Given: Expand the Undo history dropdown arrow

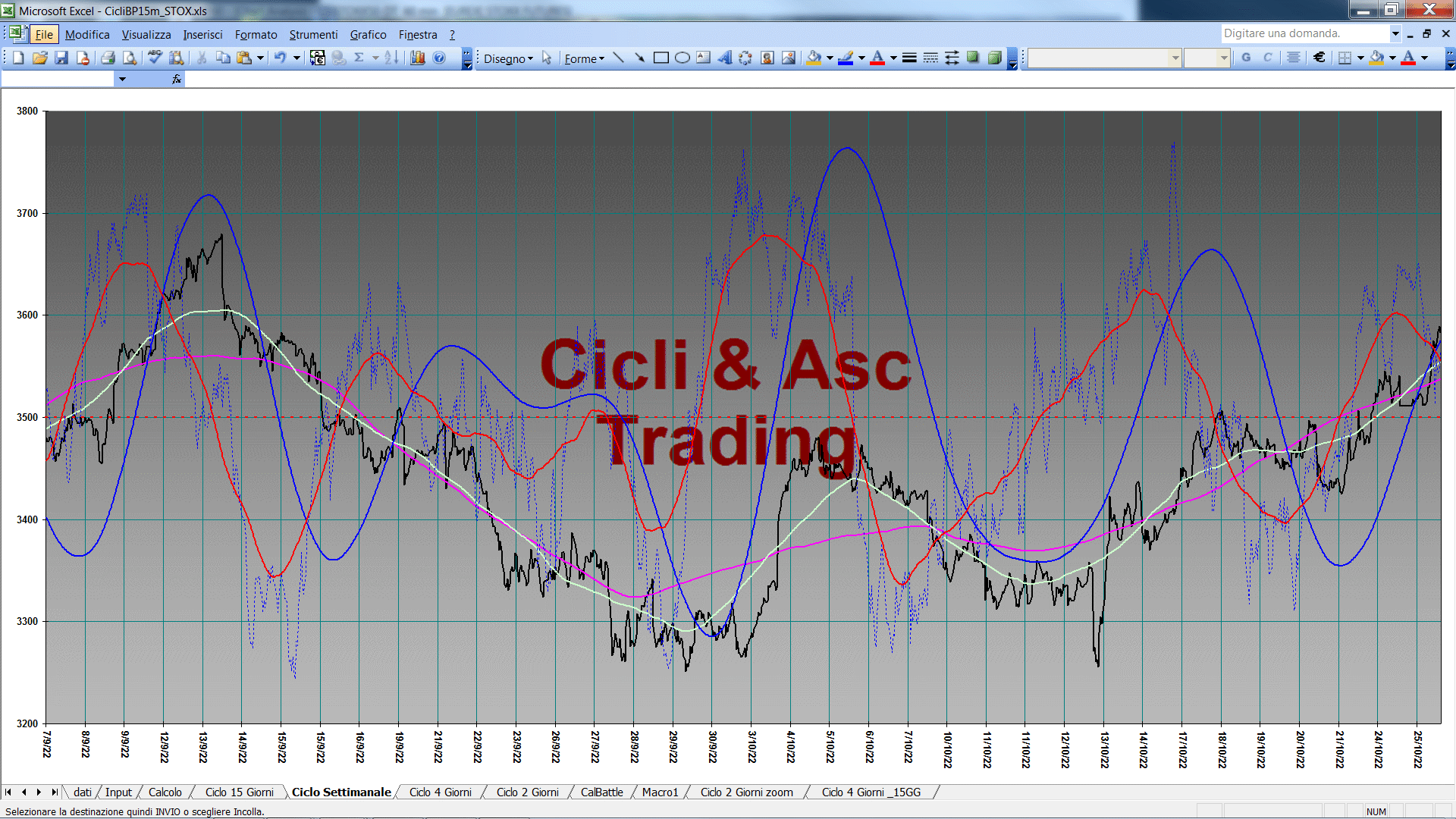Looking at the screenshot, I should [x=297, y=58].
